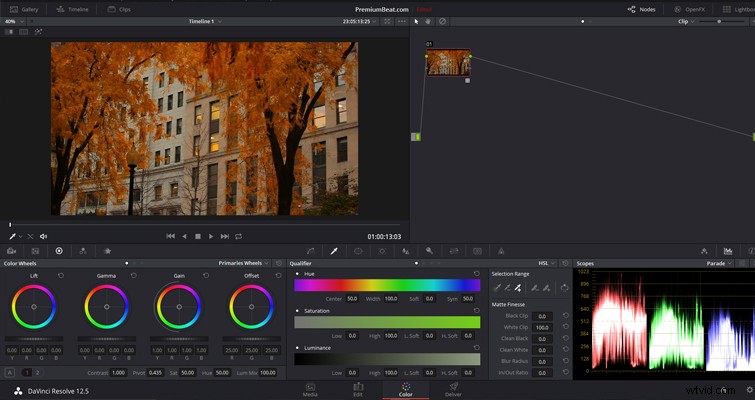Select node 01 thumbnail in node graph
The image size is (755, 400).
pyautogui.click(x=448, y=62)
